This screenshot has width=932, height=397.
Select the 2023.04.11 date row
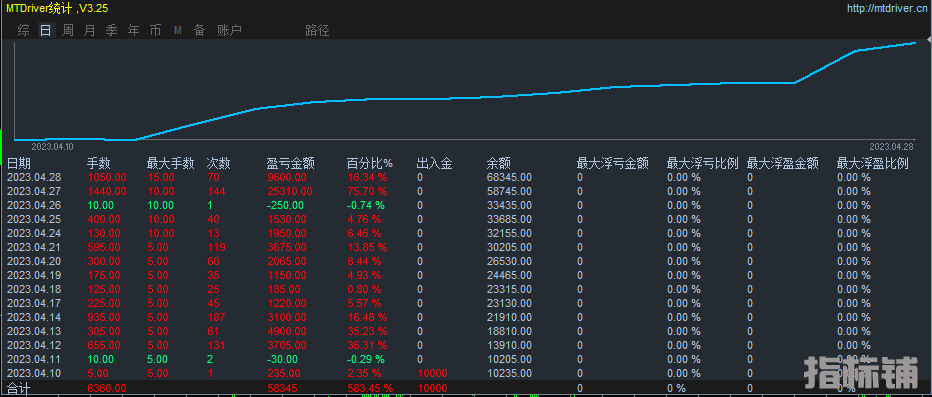34,359
